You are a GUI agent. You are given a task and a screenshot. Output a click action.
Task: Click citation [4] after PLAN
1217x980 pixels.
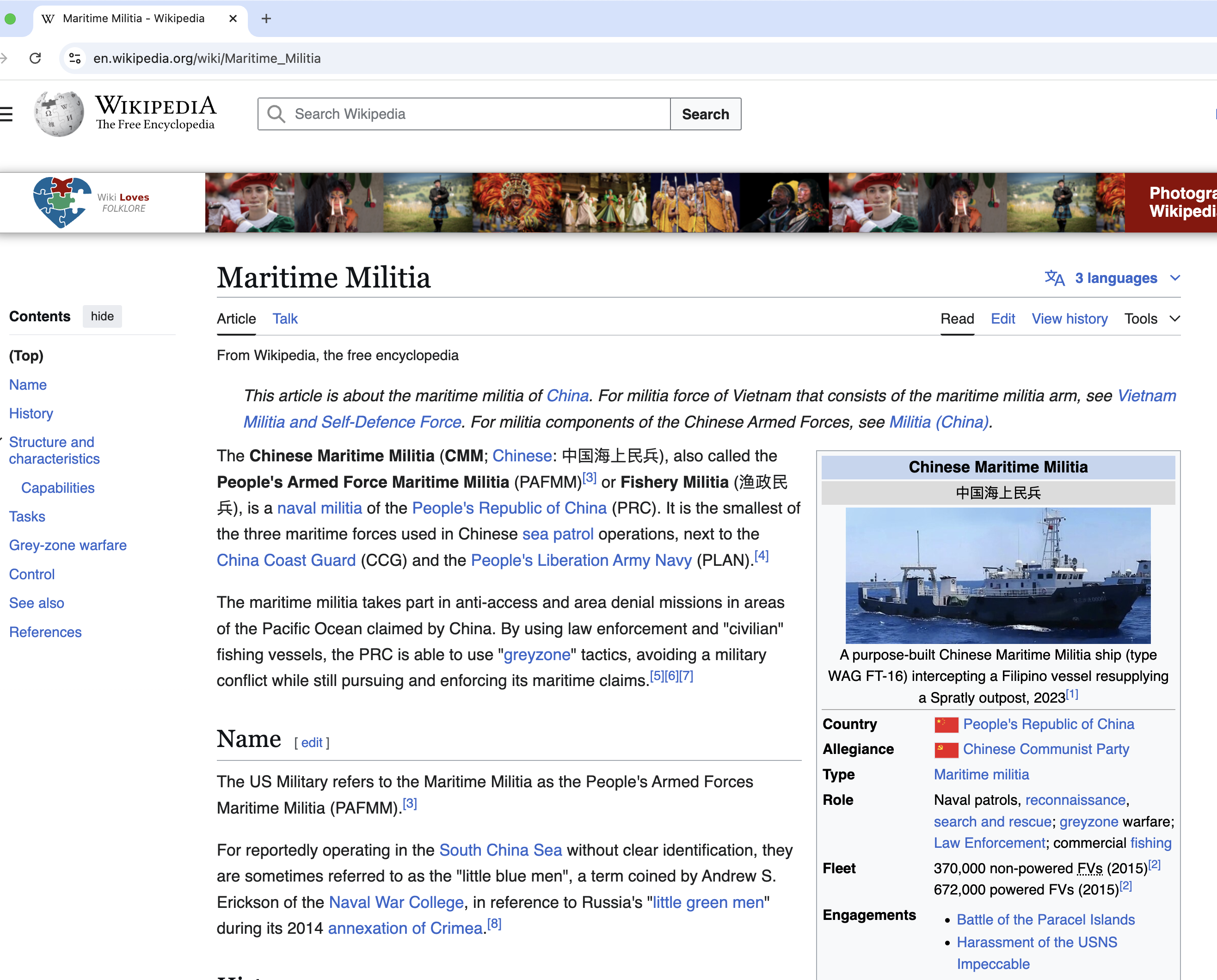click(761, 556)
